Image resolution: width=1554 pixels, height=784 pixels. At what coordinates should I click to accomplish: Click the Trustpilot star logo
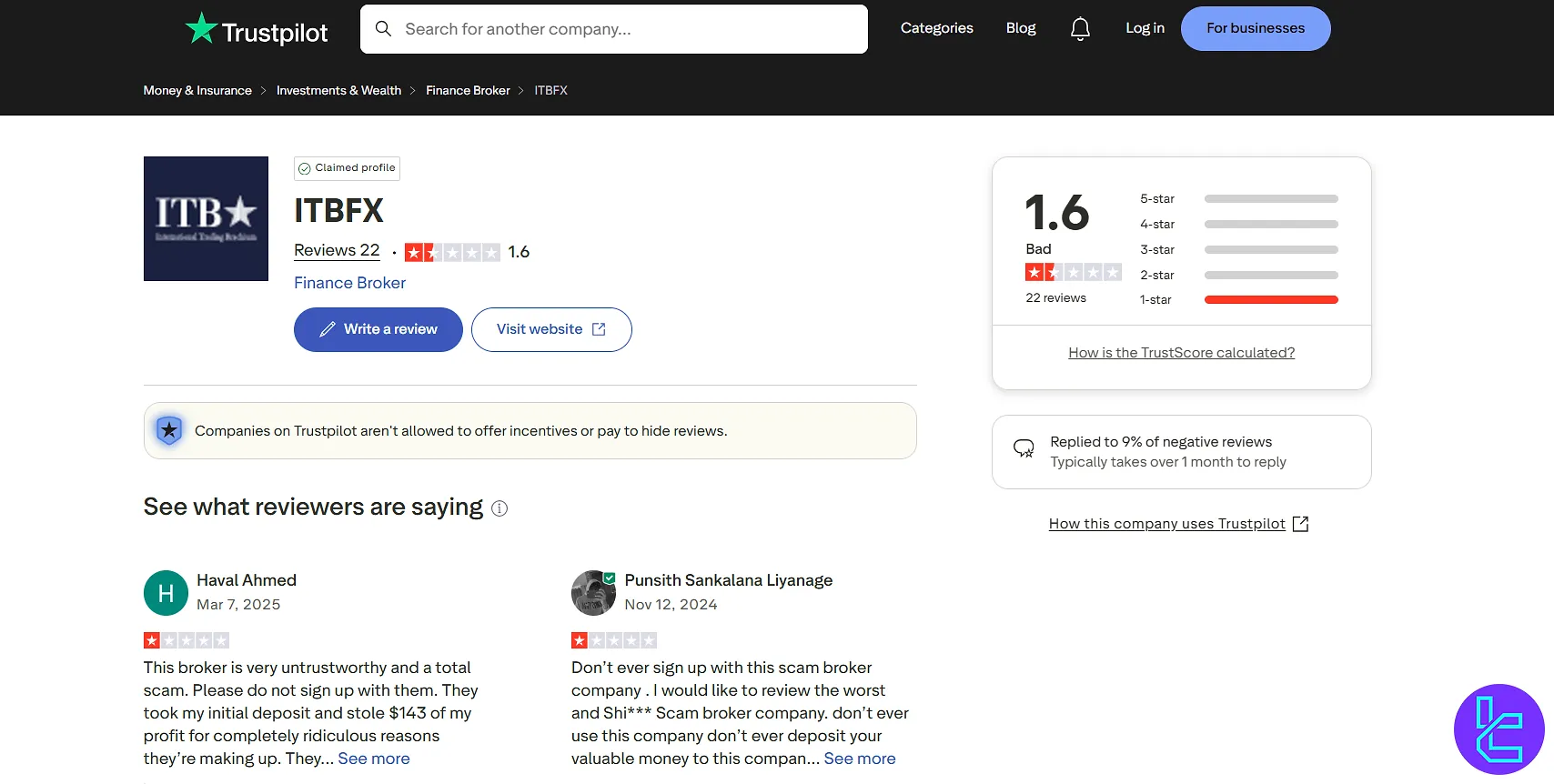click(202, 29)
